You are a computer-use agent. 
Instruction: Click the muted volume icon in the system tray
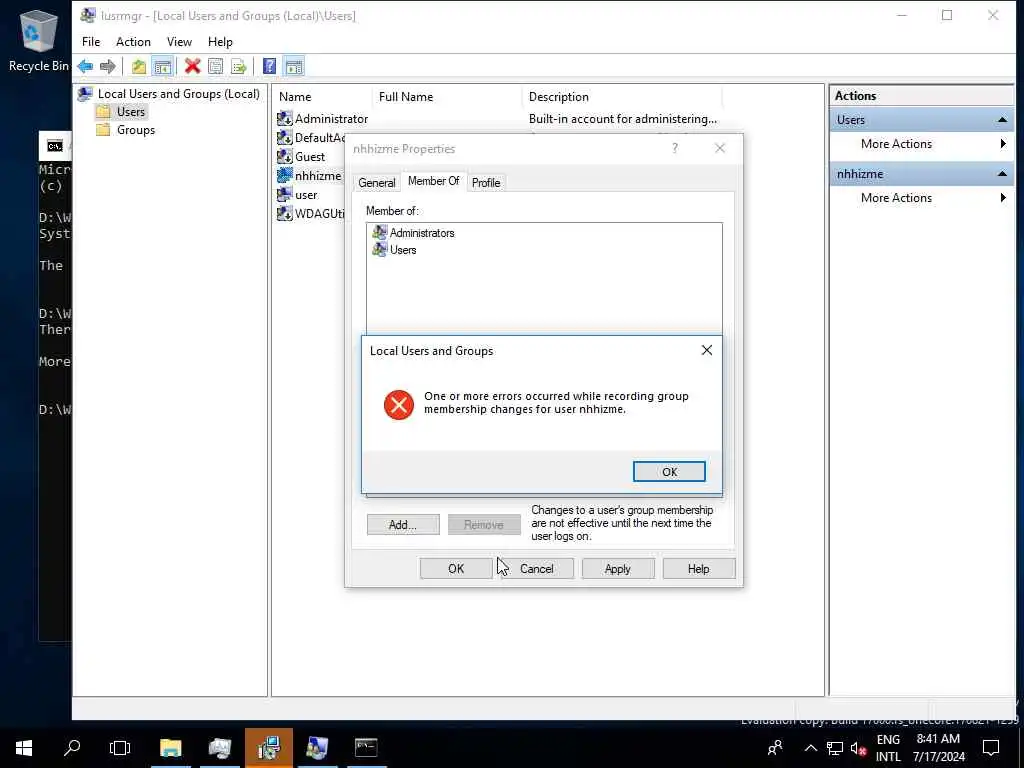pyautogui.click(x=858, y=748)
